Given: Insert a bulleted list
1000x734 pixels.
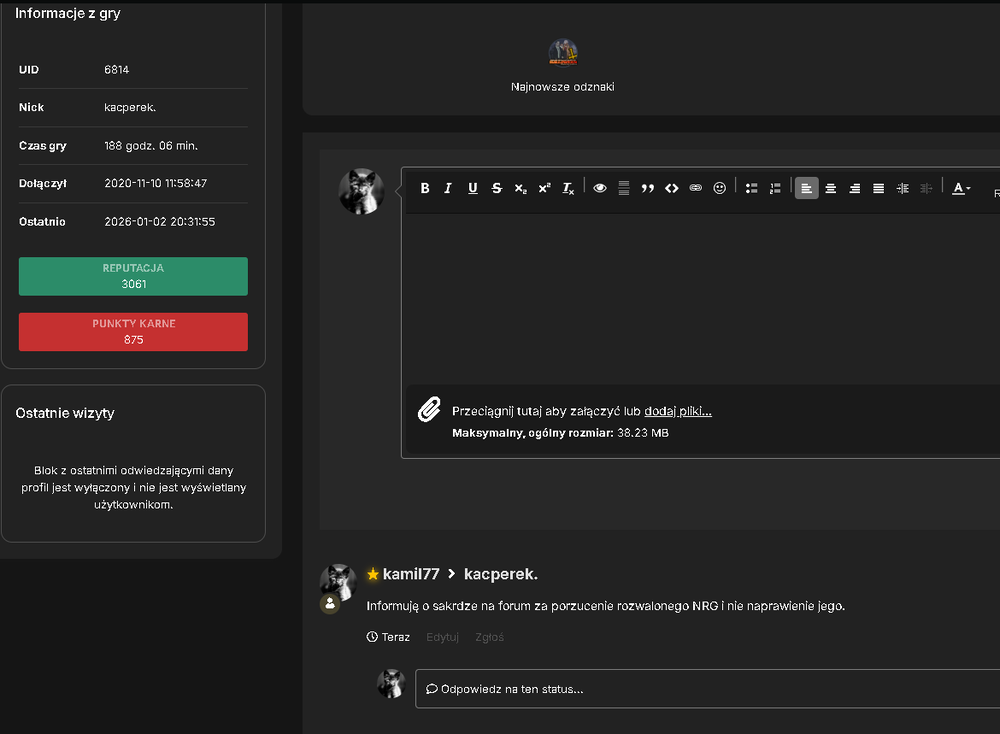Looking at the screenshot, I should tap(751, 188).
